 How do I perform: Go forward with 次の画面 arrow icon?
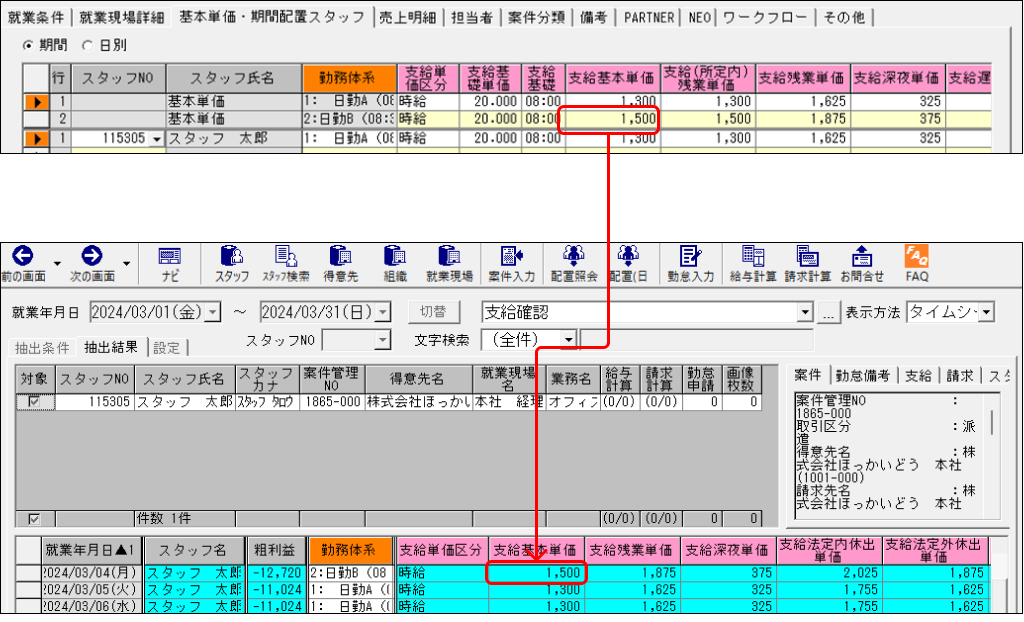point(92,256)
